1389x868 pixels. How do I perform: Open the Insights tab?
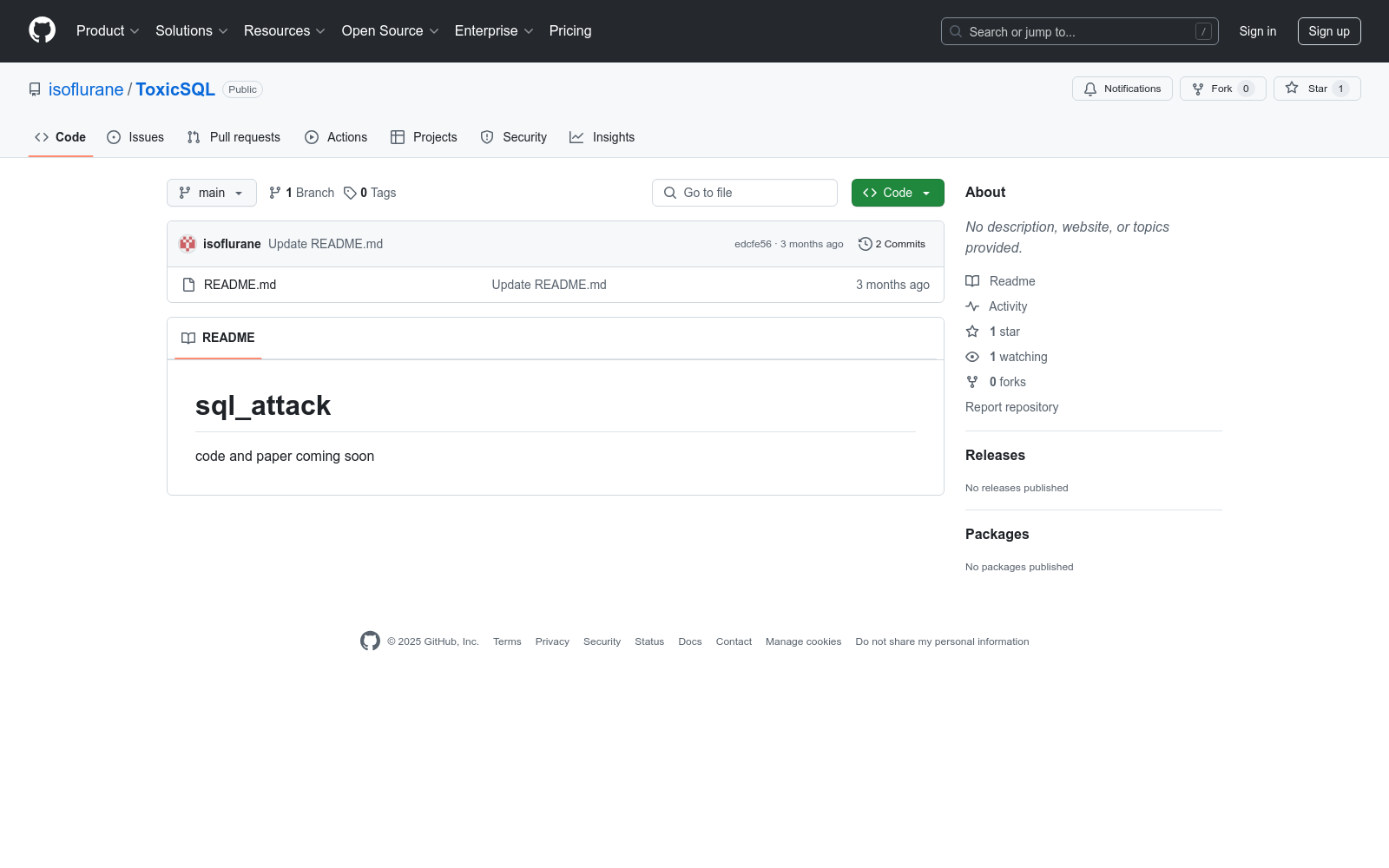602,137
